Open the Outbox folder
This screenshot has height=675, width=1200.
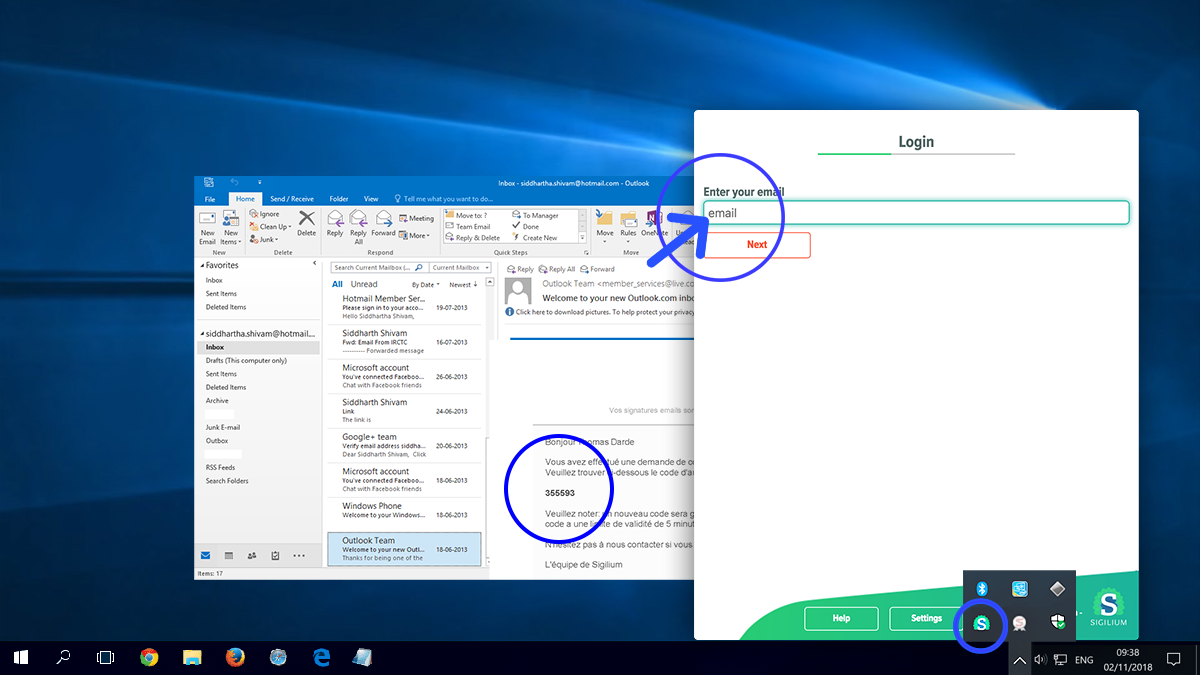[x=217, y=441]
